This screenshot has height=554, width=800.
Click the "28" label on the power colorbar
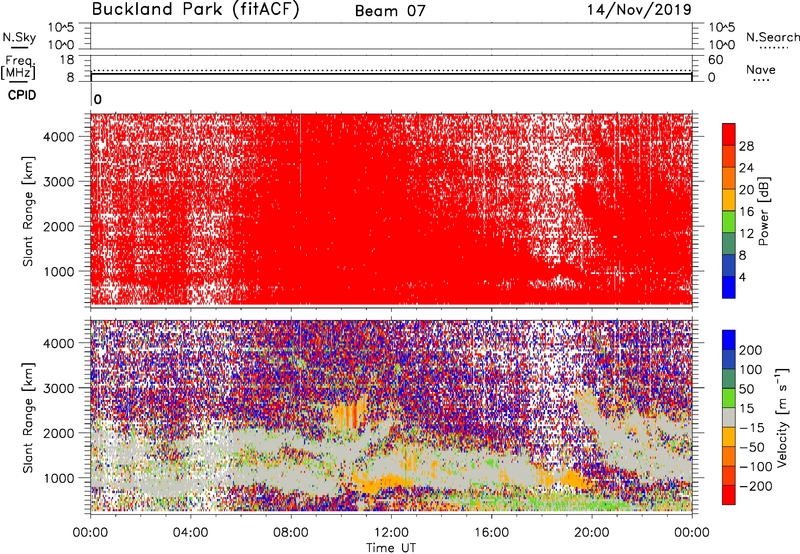click(x=746, y=147)
